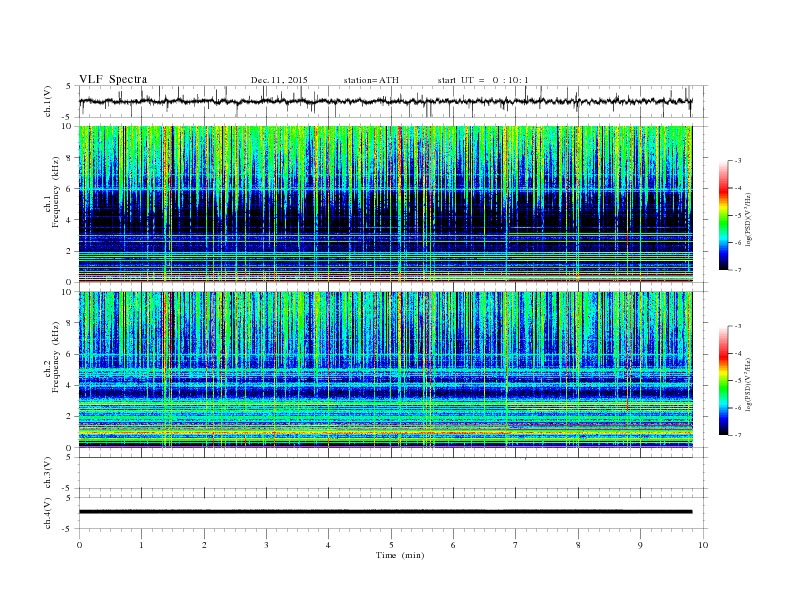792x612 pixels.
Task: Click the empty ch.3 voltage panel
Action: click(x=393, y=473)
